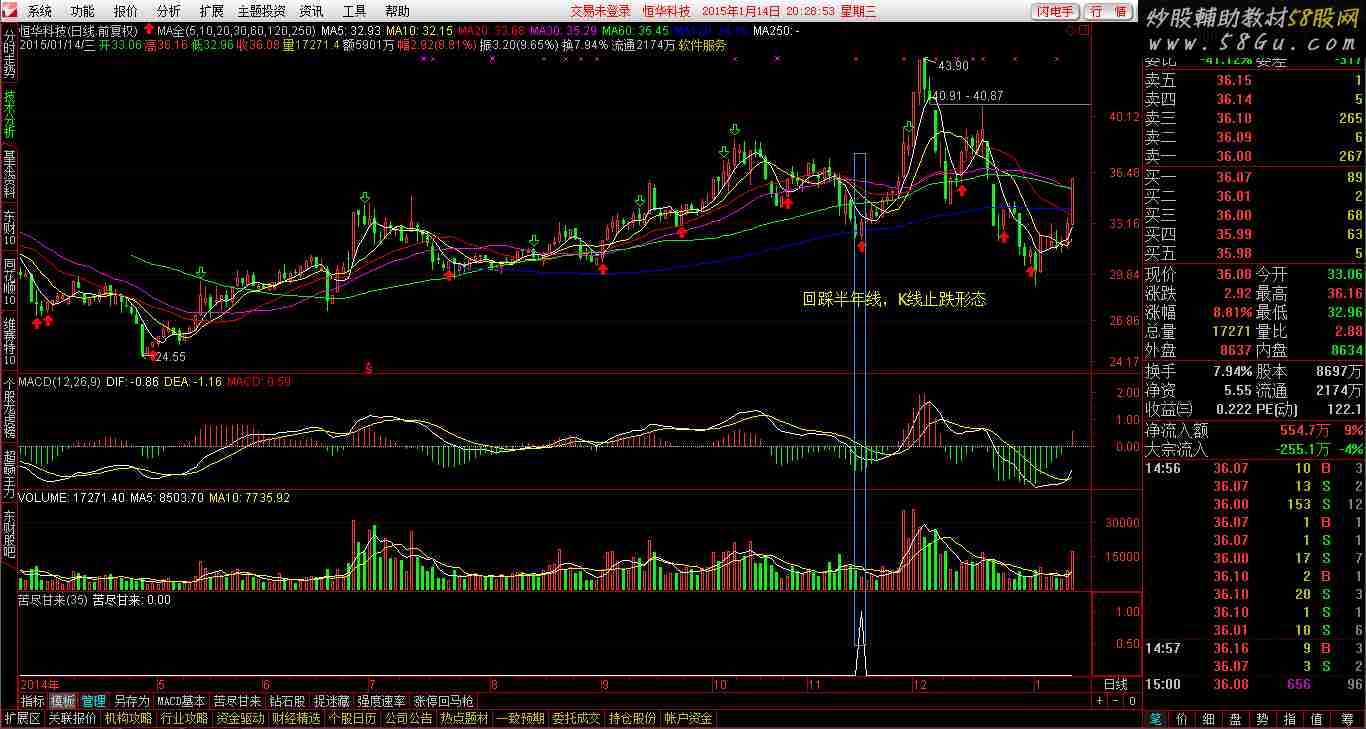Open the 系统 menu

click(x=40, y=11)
